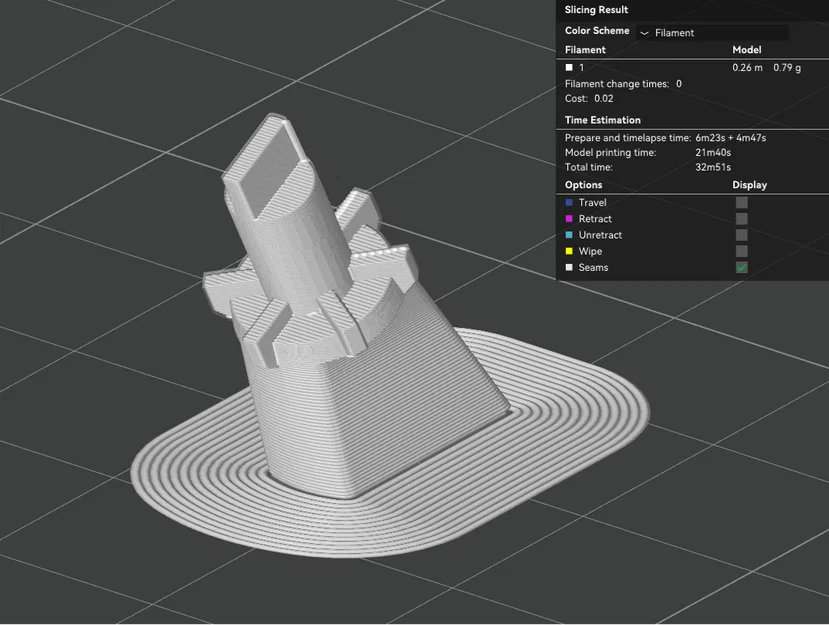Click the Filament column header
Viewport: 829px width, 625px height.
click(x=585, y=50)
